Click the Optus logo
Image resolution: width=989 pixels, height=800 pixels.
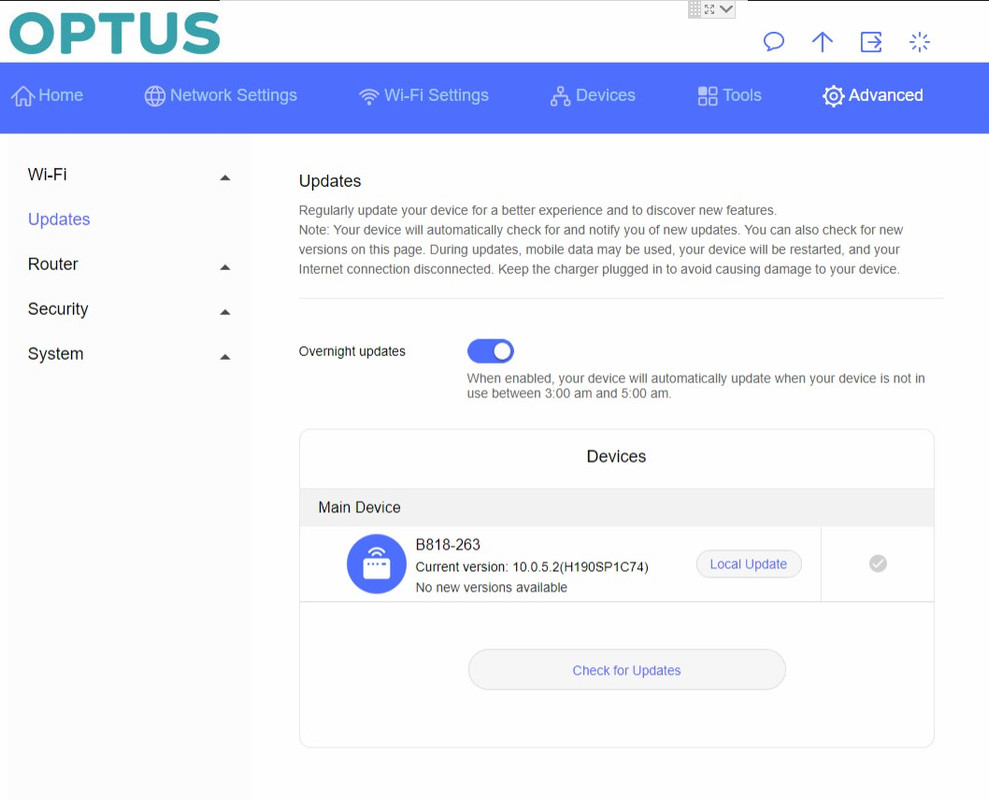tap(115, 33)
